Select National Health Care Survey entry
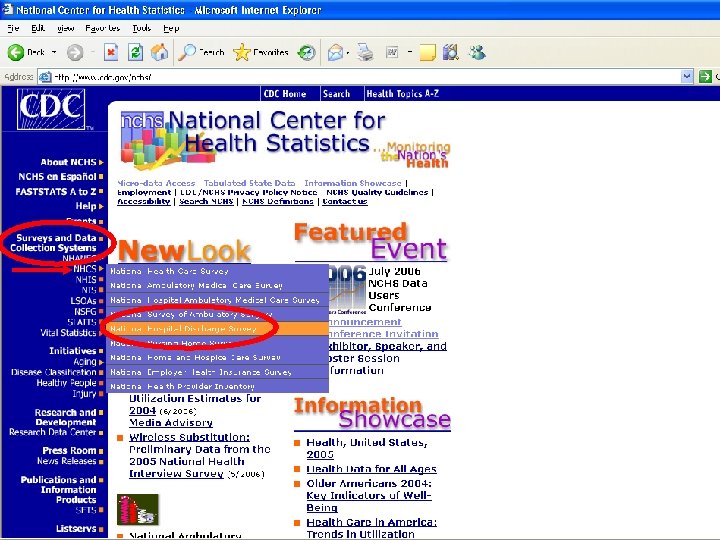The width and height of the screenshot is (720, 540). 218,271
